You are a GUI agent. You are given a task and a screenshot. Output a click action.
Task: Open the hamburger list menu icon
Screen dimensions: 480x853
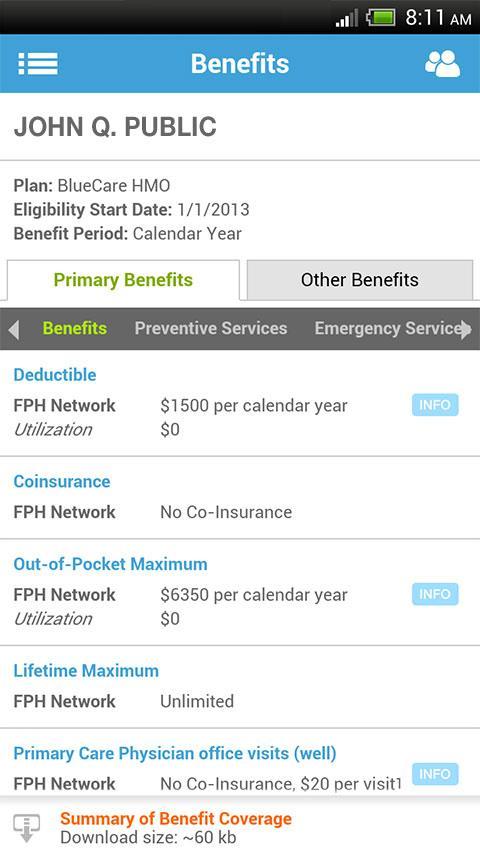(x=38, y=64)
